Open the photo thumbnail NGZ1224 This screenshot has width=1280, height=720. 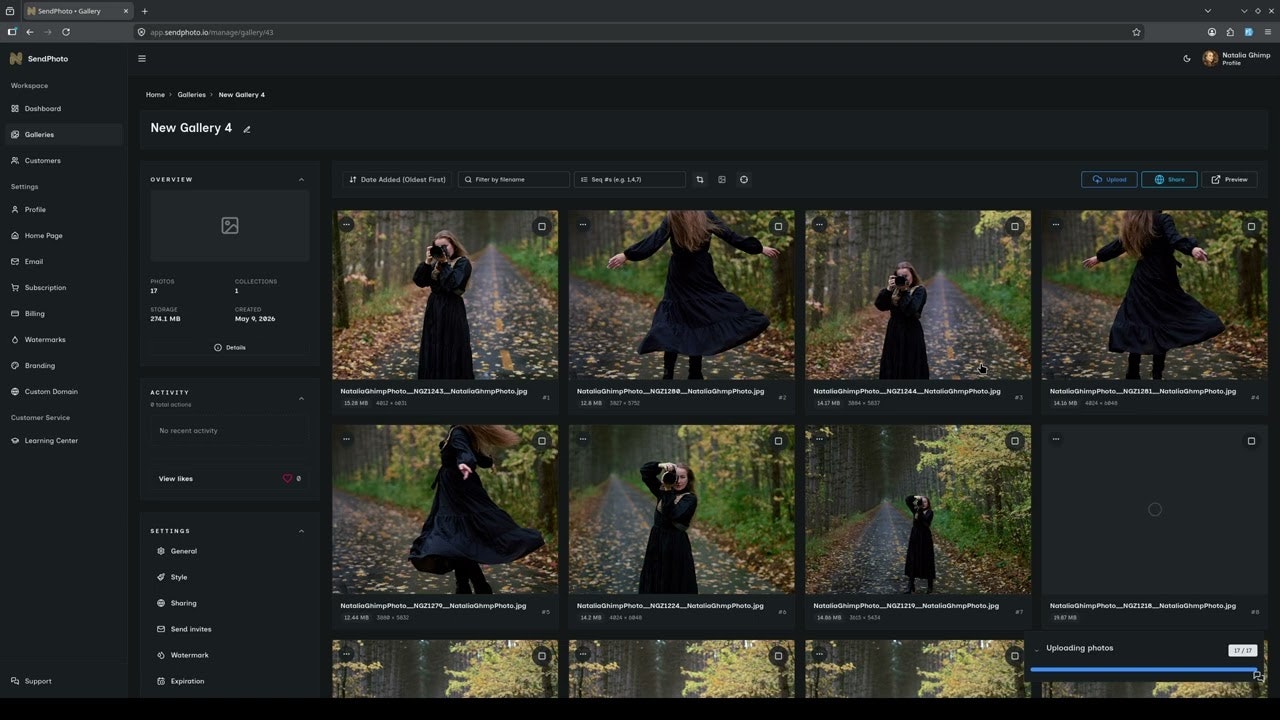tap(682, 509)
